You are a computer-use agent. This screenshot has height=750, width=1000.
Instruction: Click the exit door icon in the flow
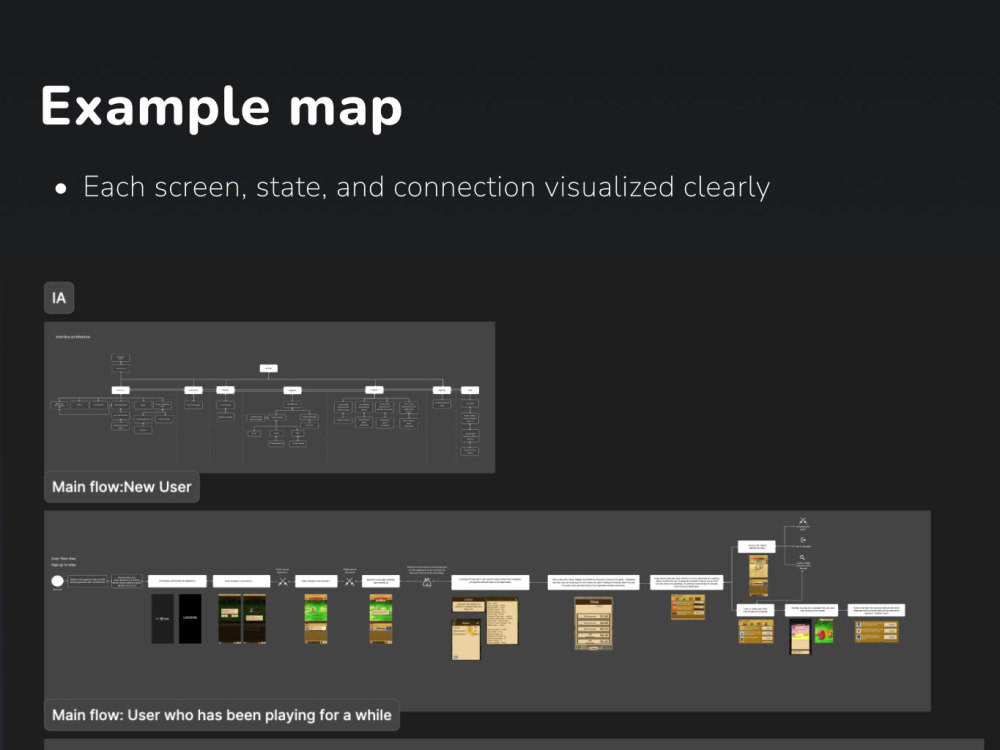(802, 540)
